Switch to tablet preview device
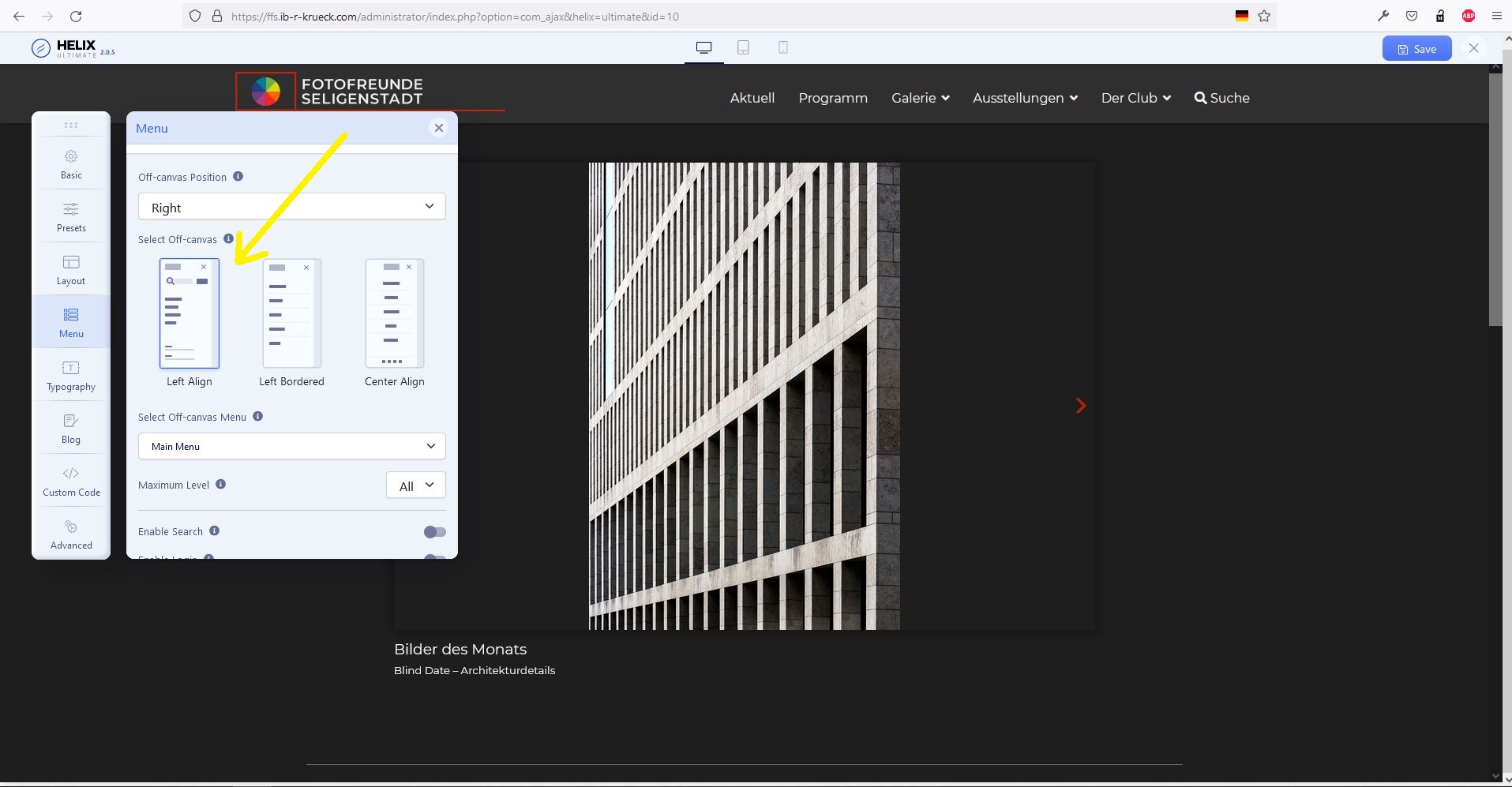Screen dimensions: 1512x787 (743, 48)
